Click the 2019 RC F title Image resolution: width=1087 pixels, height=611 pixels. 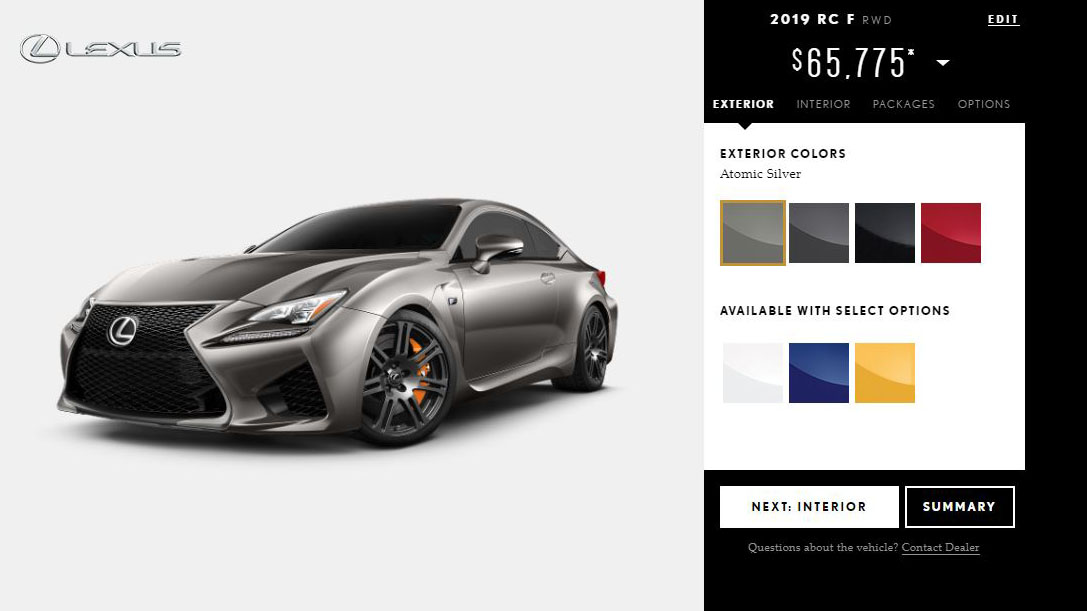[812, 19]
